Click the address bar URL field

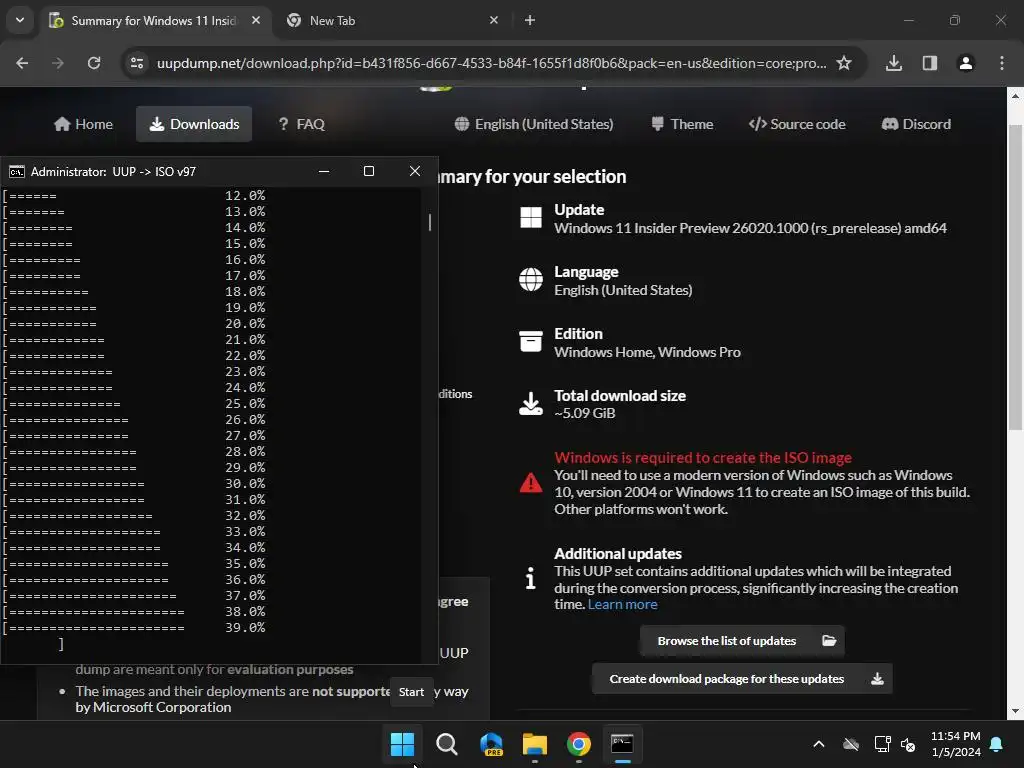pyautogui.click(x=491, y=63)
